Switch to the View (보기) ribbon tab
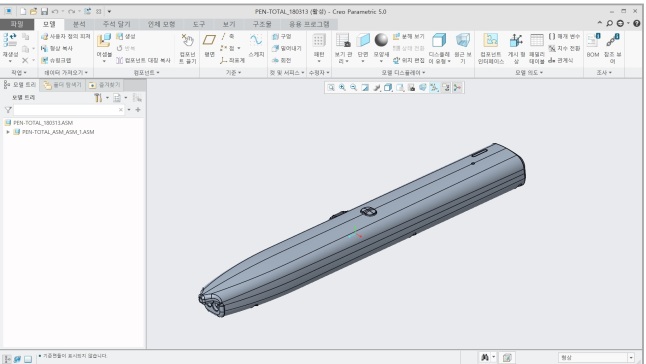 tap(229, 24)
